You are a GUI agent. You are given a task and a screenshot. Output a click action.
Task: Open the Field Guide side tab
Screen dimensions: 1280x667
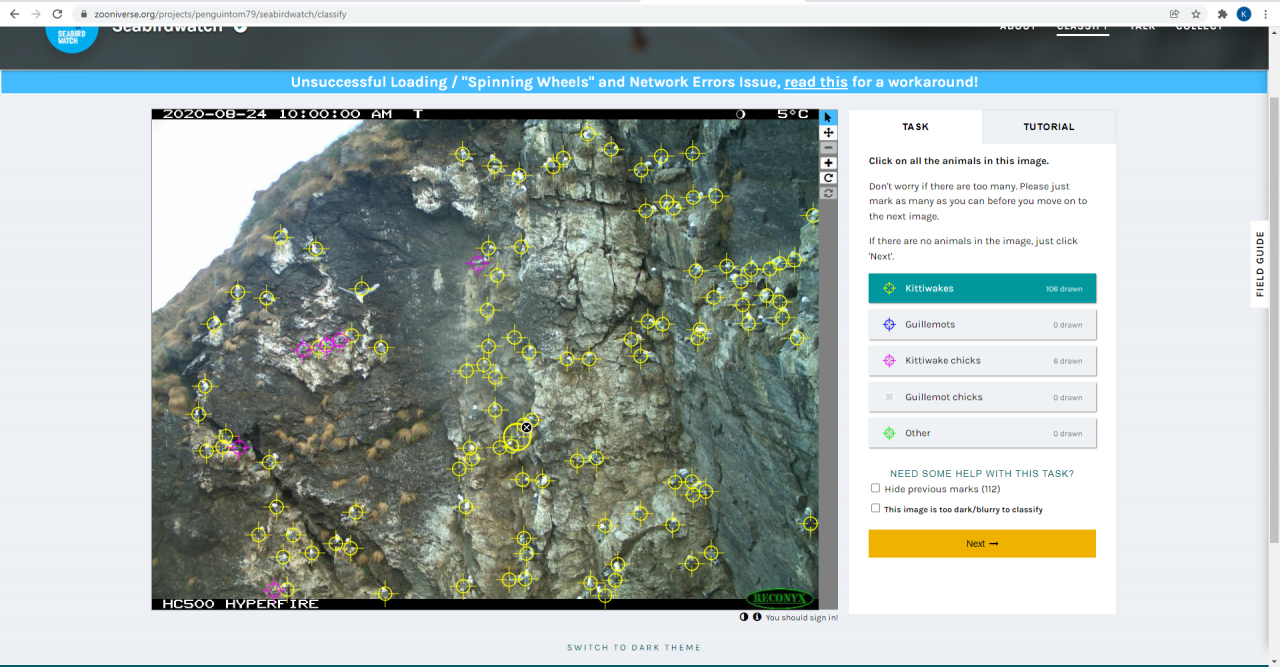pyautogui.click(x=1260, y=264)
